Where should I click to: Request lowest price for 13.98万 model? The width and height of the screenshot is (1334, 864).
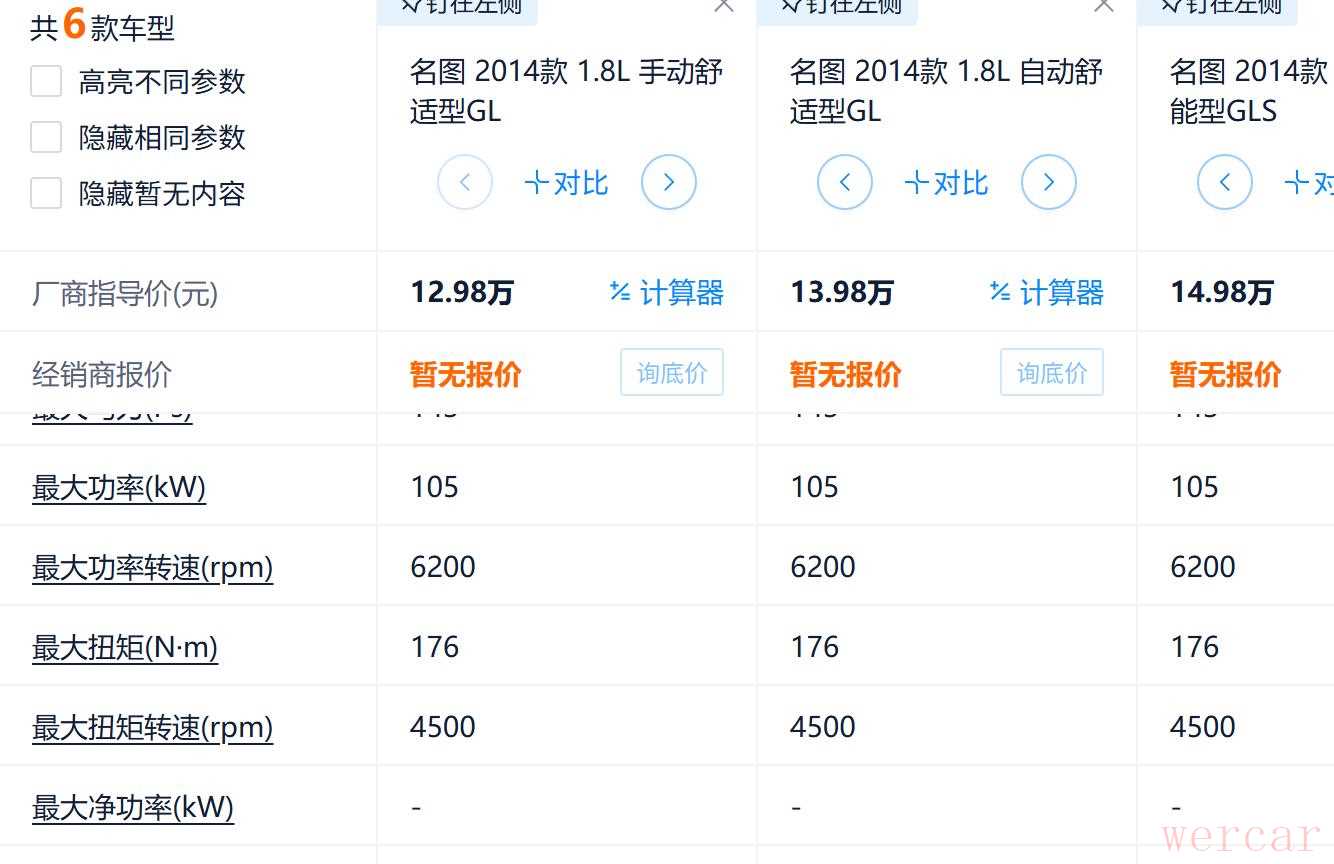1051,373
